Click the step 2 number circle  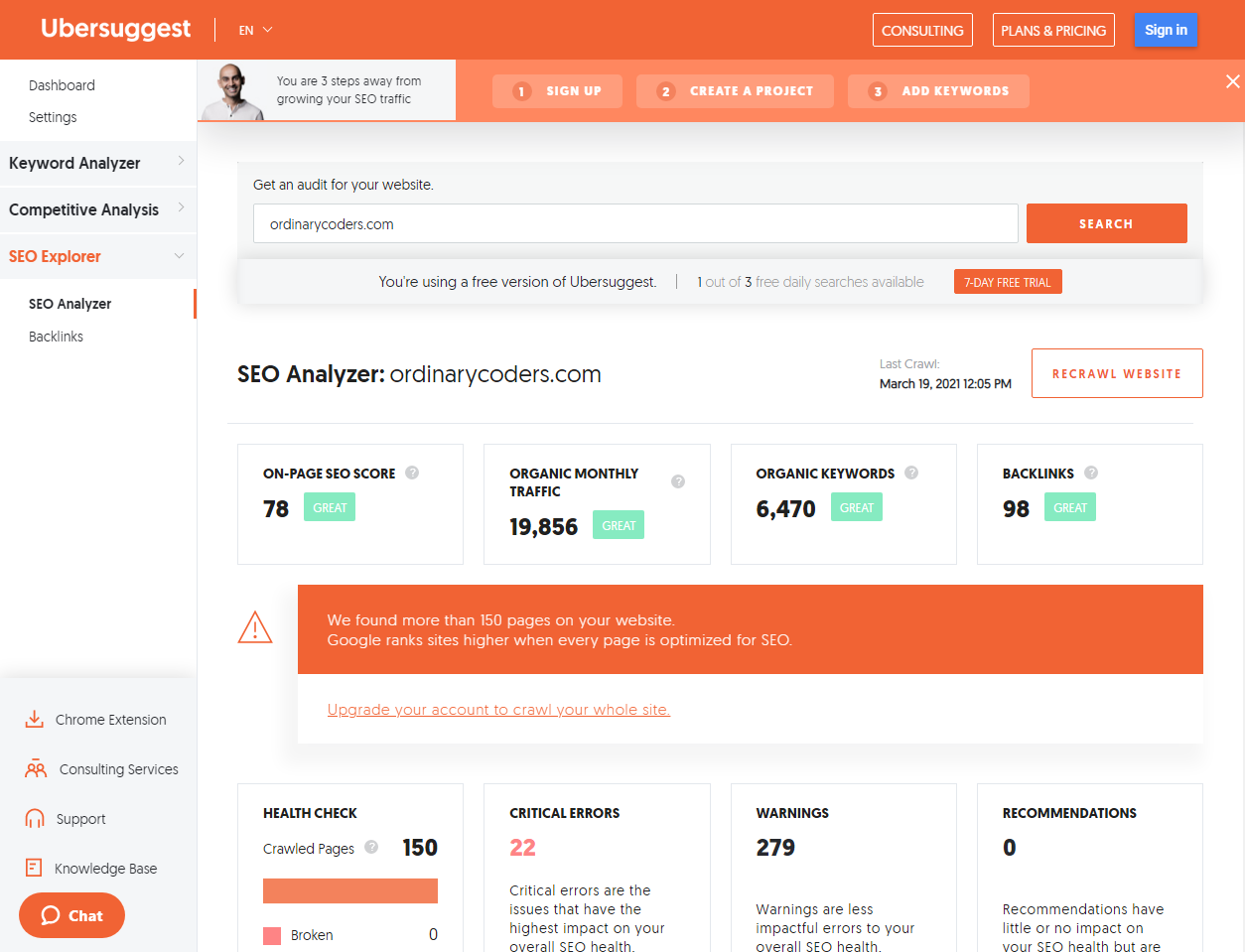pyautogui.click(x=666, y=91)
